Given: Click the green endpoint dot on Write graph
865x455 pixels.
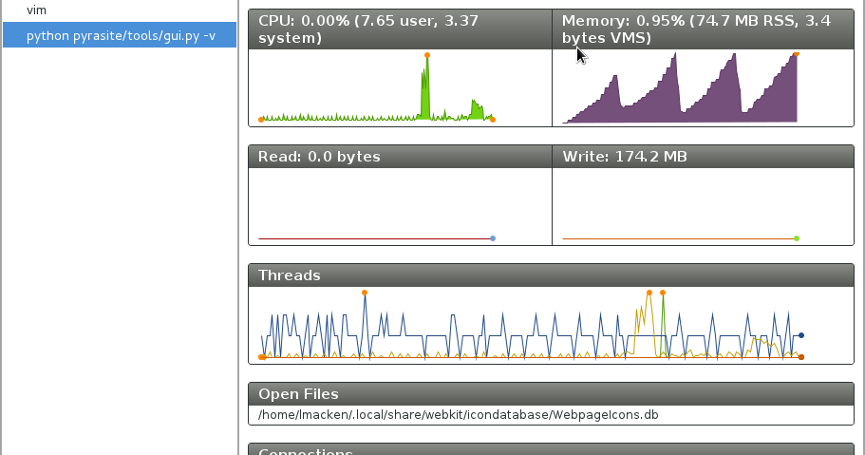Looking at the screenshot, I should coord(797,238).
